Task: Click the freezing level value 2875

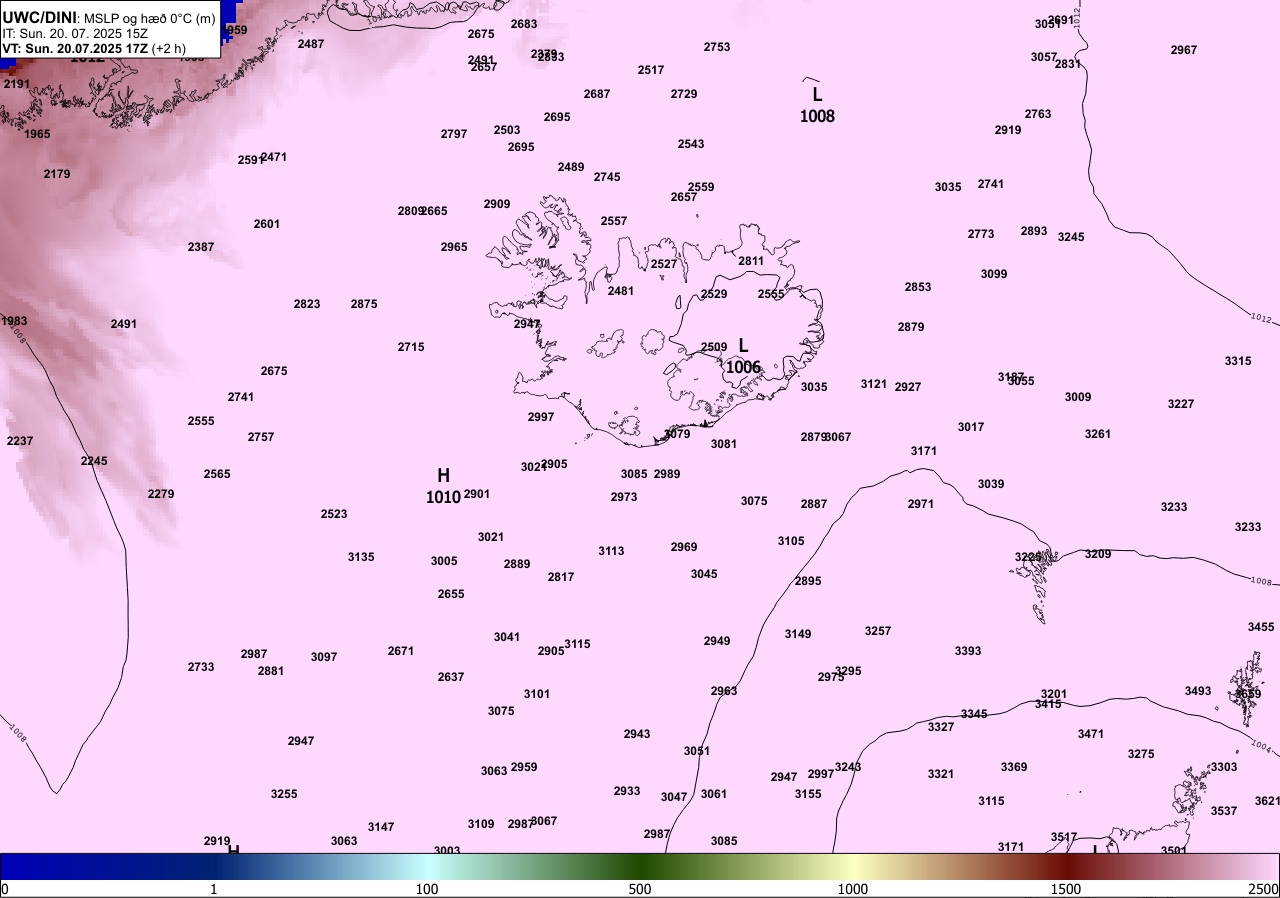Action: (x=364, y=304)
